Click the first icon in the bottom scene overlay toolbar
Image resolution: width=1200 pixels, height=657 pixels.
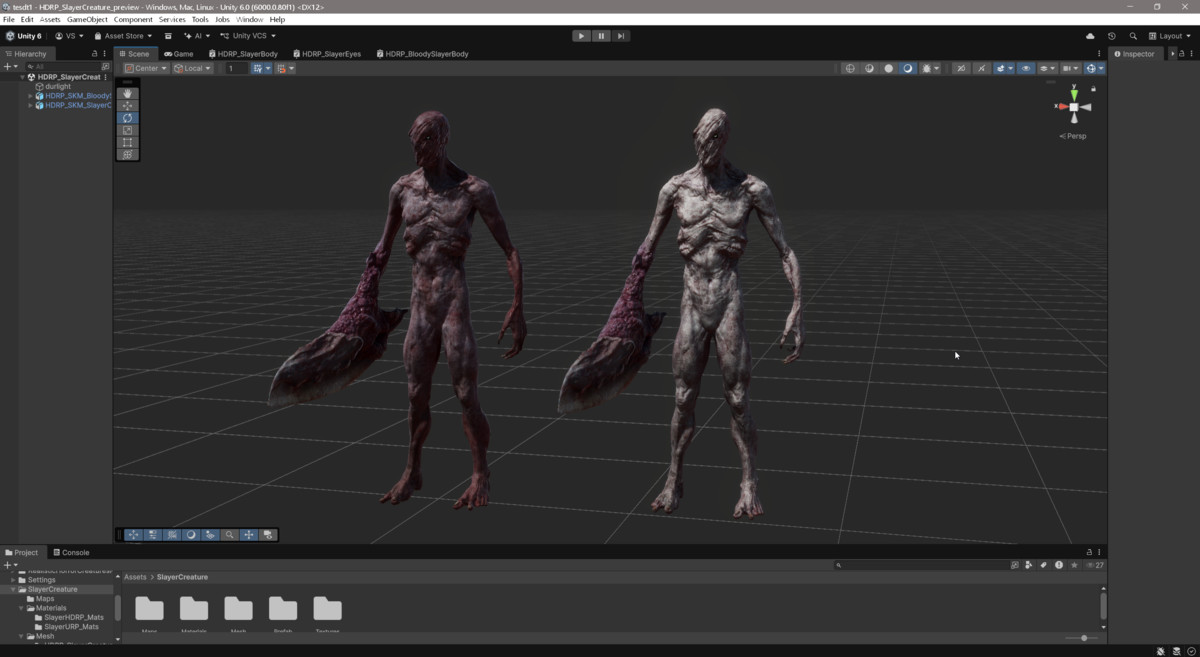pyautogui.click(x=133, y=535)
